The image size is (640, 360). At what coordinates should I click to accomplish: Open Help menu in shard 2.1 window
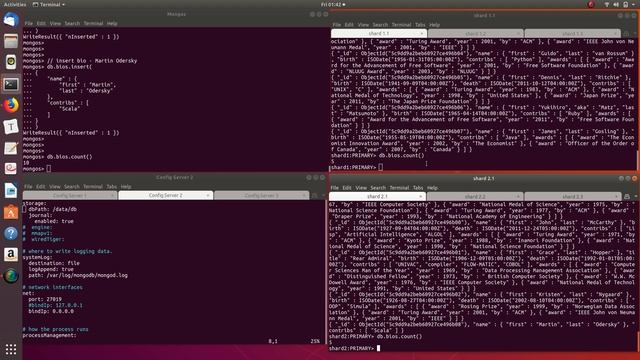pos(432,188)
